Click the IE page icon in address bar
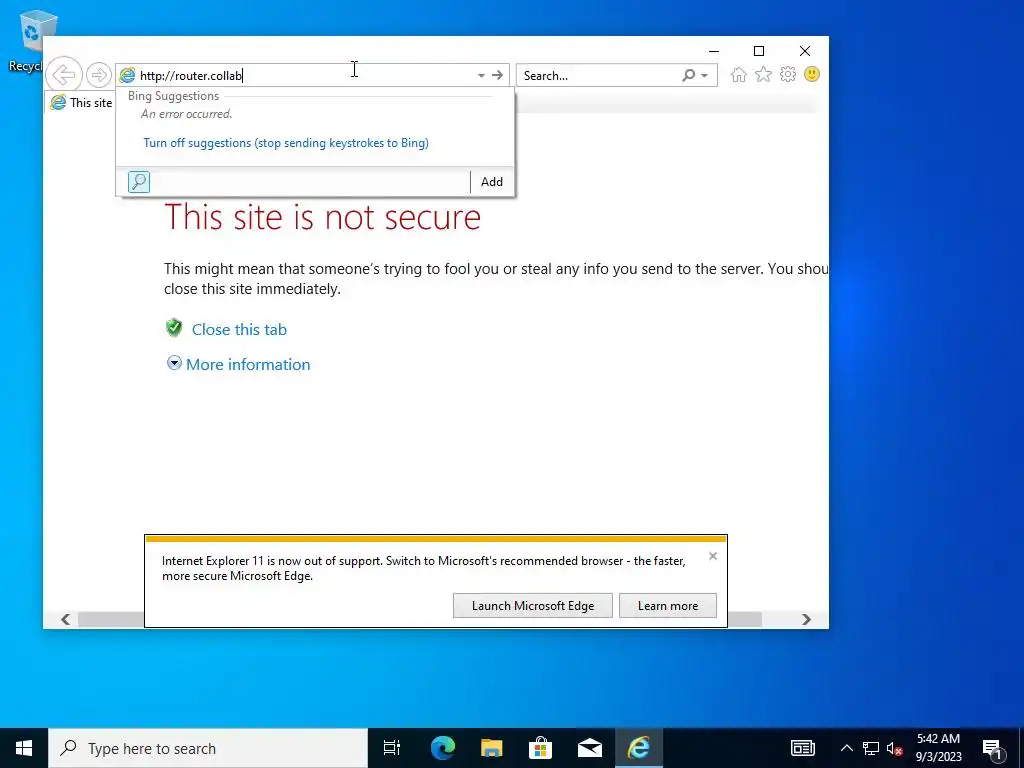This screenshot has width=1024, height=768. coord(127,75)
